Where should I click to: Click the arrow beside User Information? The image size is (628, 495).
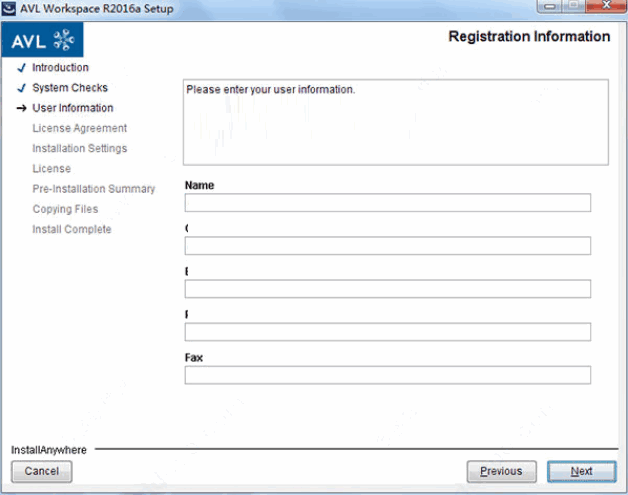21,108
